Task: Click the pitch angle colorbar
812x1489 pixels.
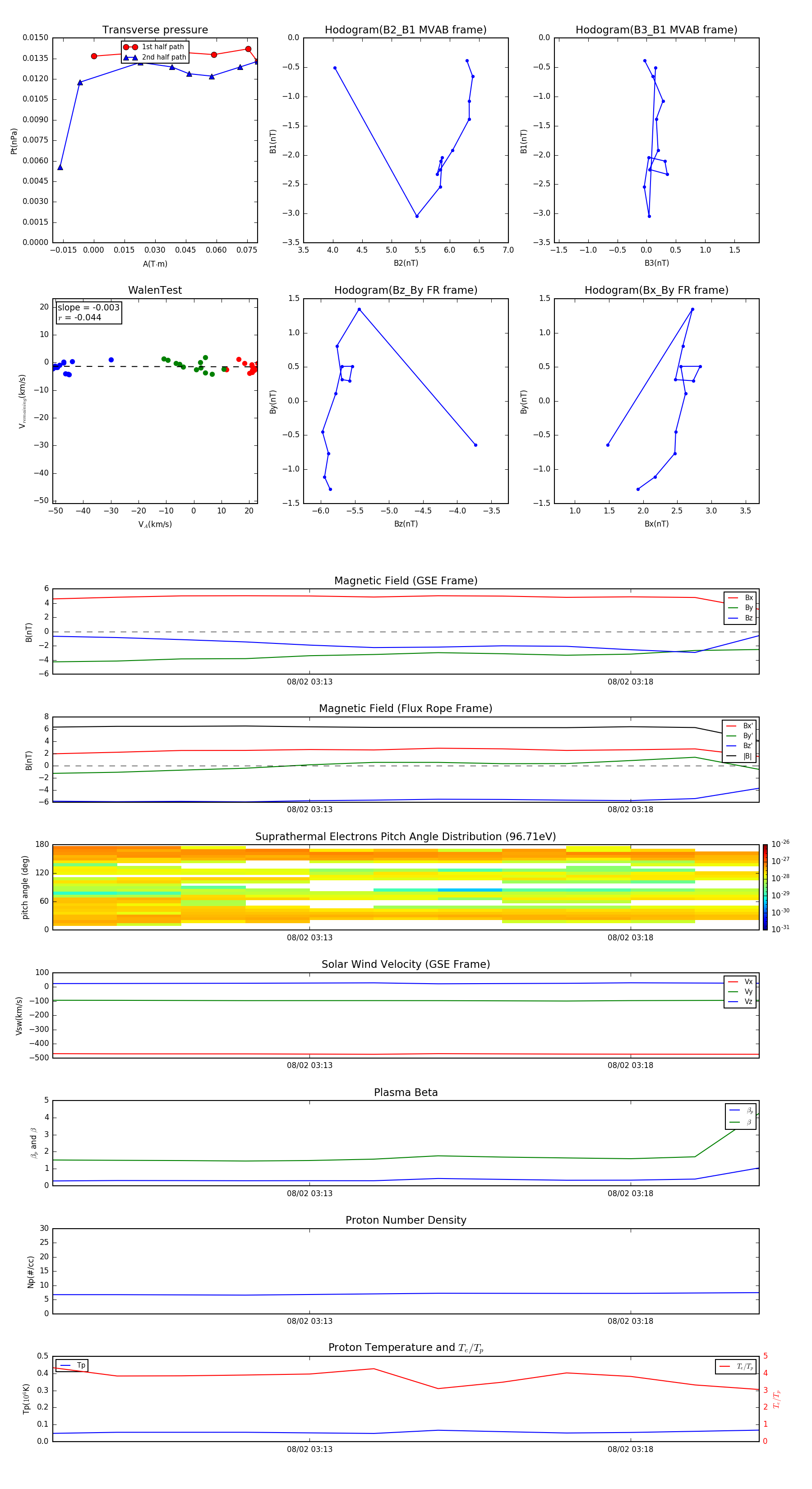Action: (765, 887)
